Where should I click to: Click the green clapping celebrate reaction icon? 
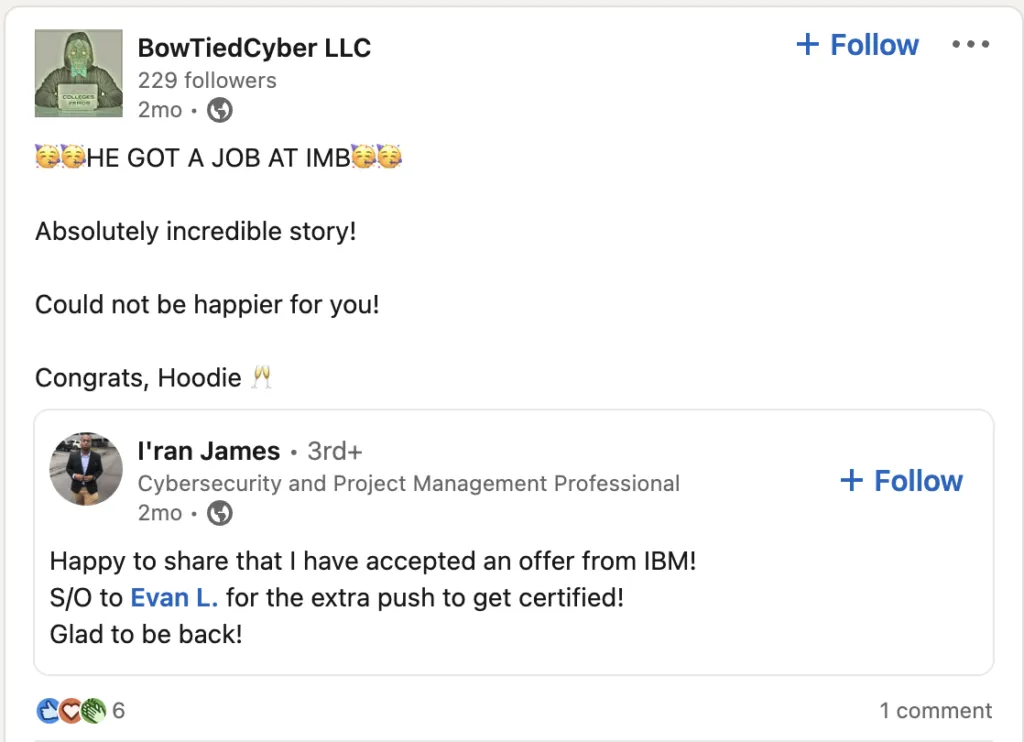92,710
